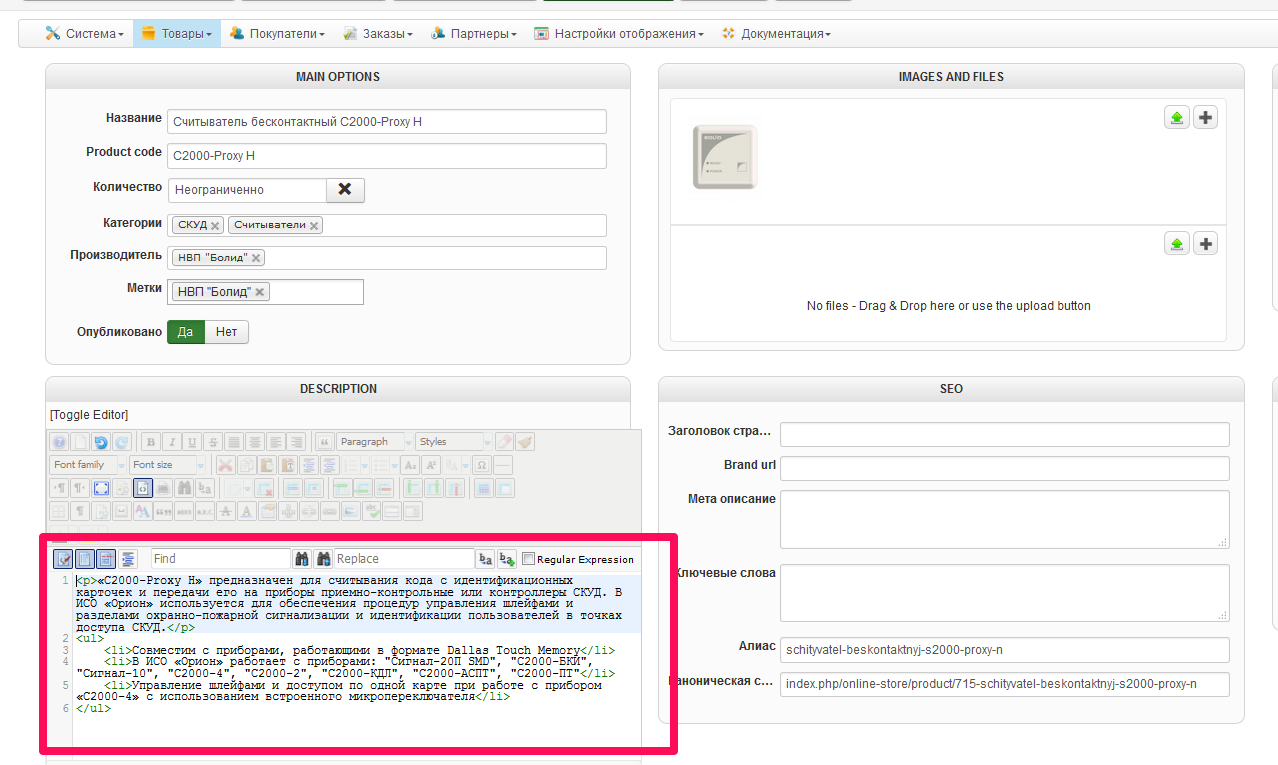Click the Replace all icon with green plus
Image resolution: width=1278 pixels, height=765 pixels.
coord(507,559)
